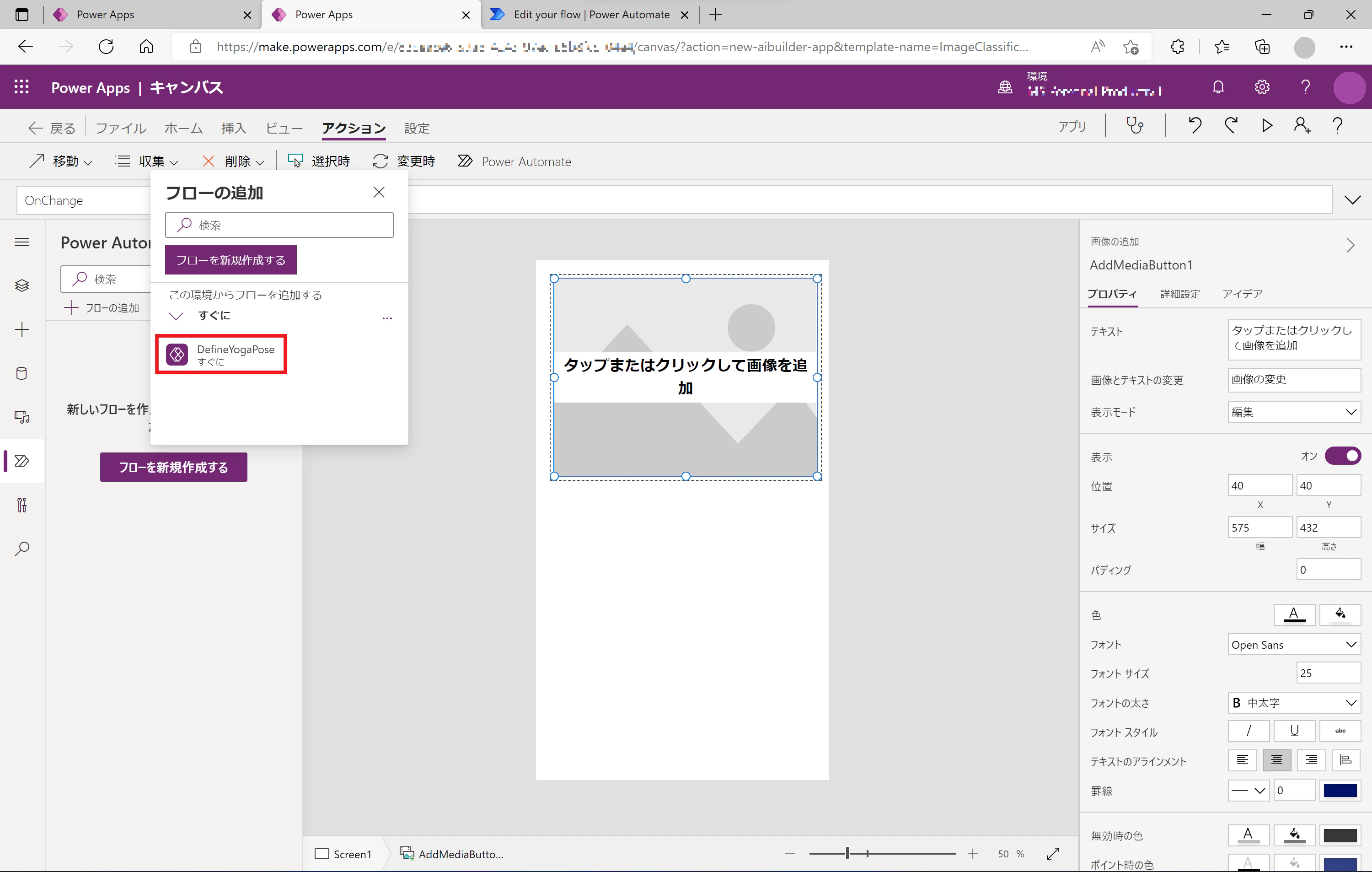
Task: Run the App checker stethoscope icon
Action: [1134, 125]
